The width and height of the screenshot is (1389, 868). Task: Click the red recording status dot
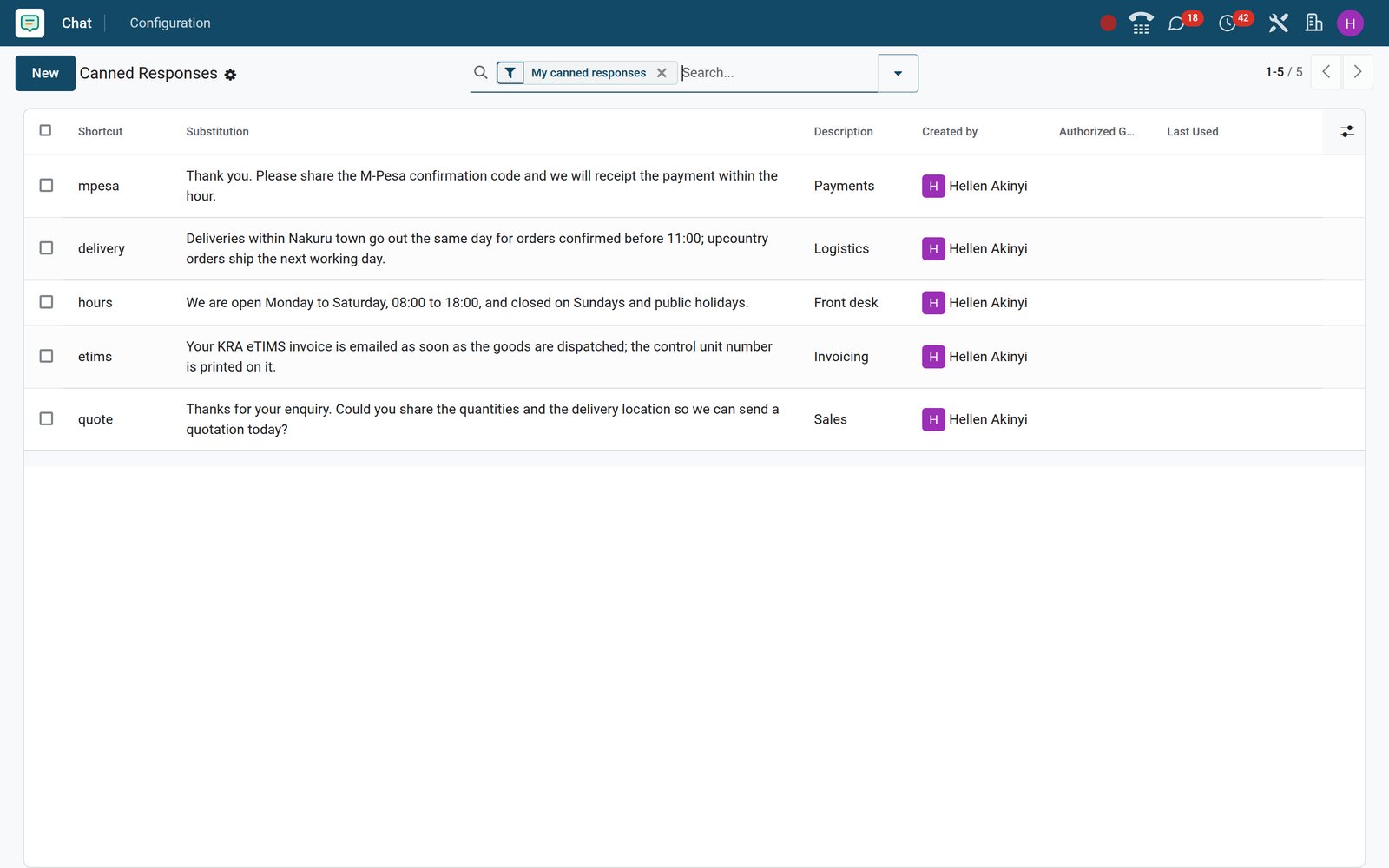(1108, 23)
